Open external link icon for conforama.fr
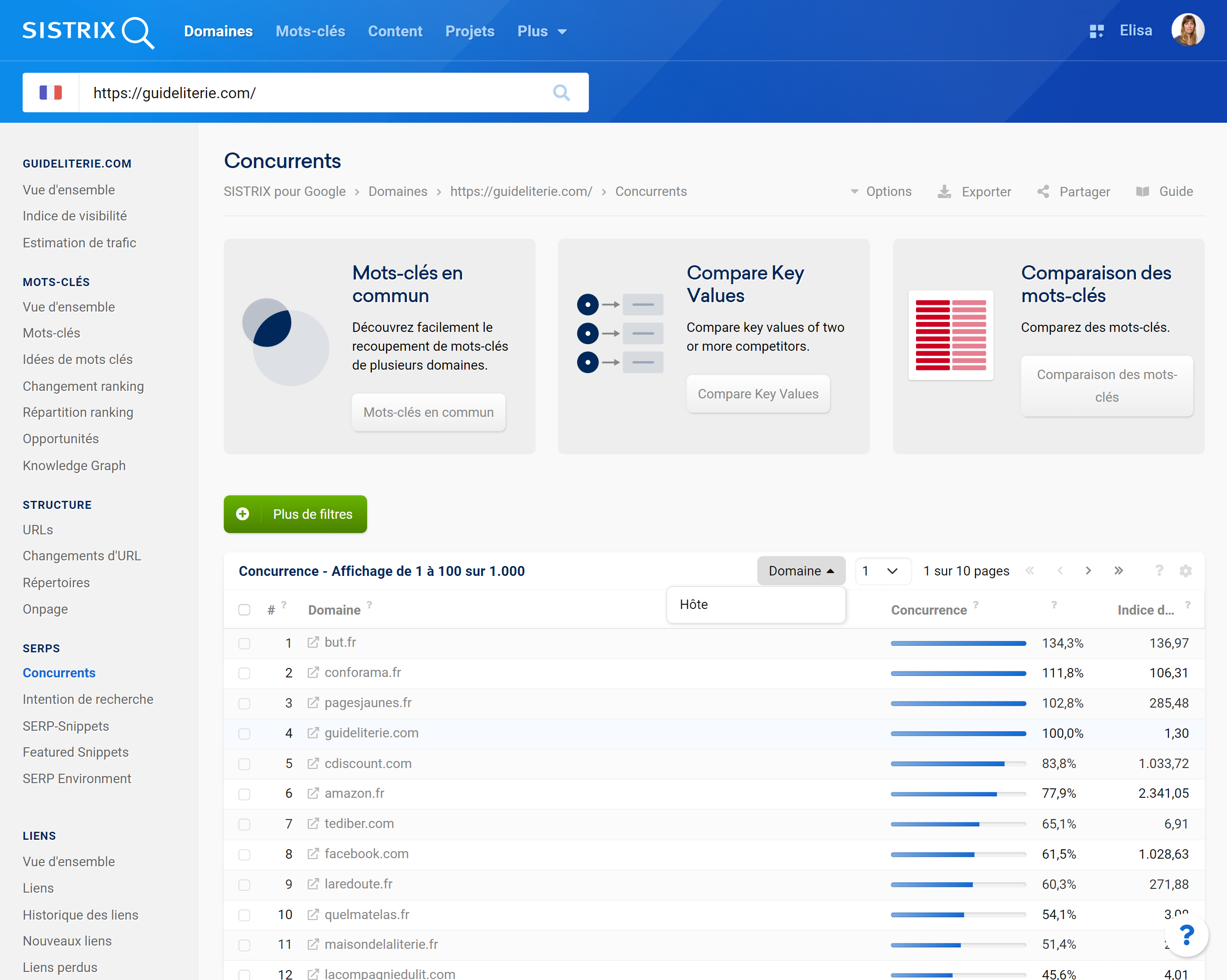The image size is (1227, 980). [313, 673]
